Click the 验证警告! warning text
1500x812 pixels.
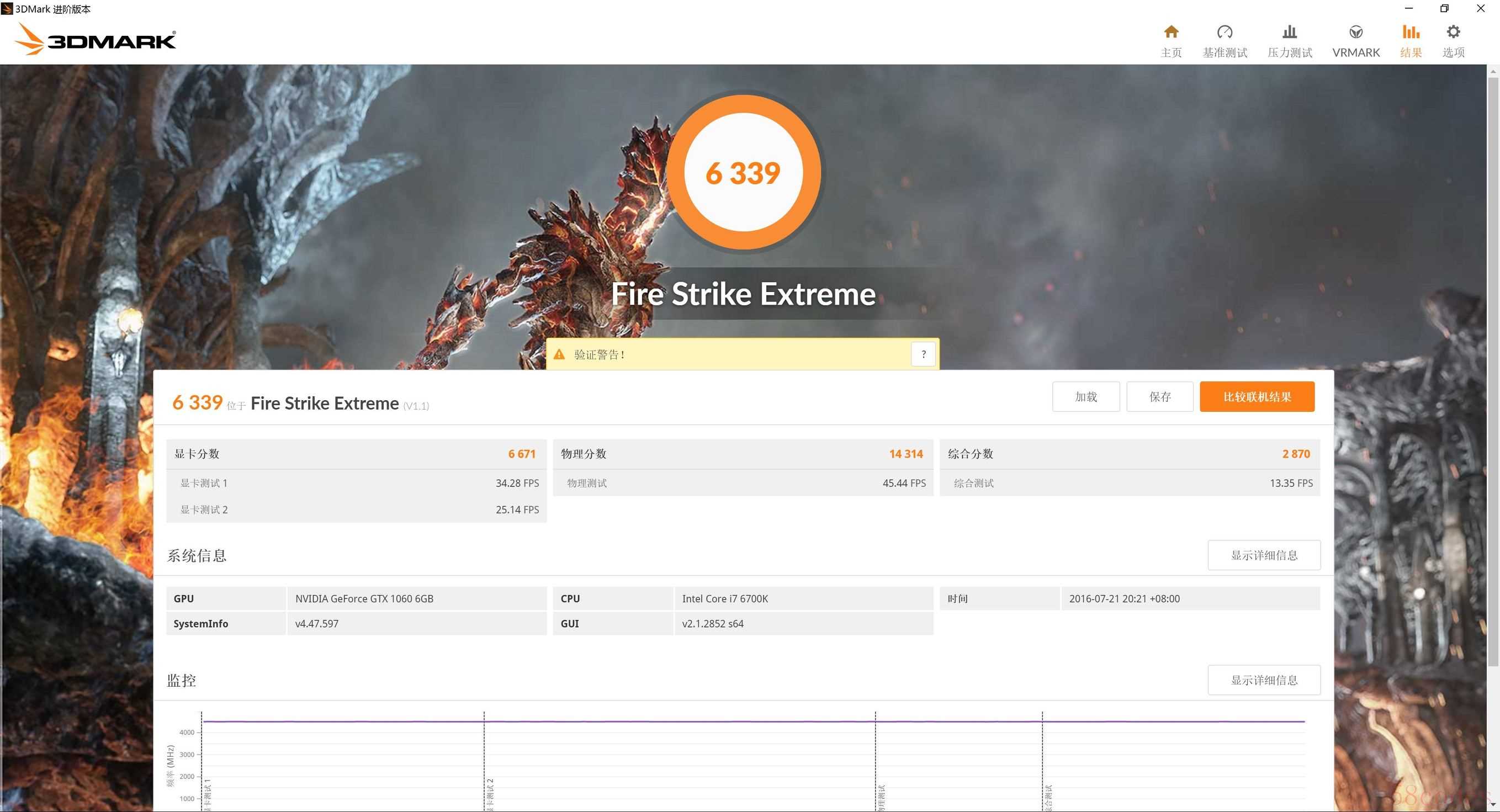tap(599, 354)
